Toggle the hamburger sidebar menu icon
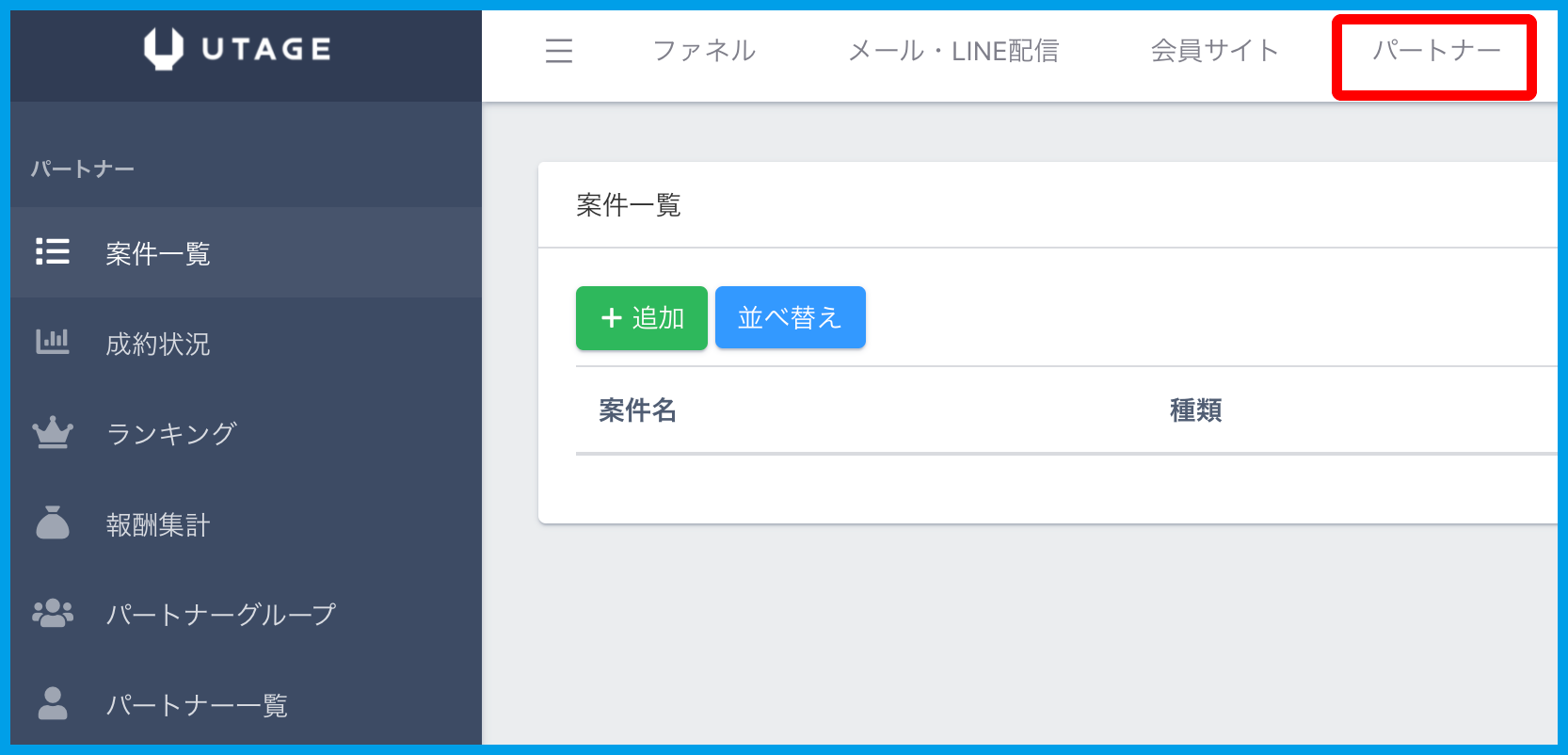1568x755 pixels. coord(559,51)
